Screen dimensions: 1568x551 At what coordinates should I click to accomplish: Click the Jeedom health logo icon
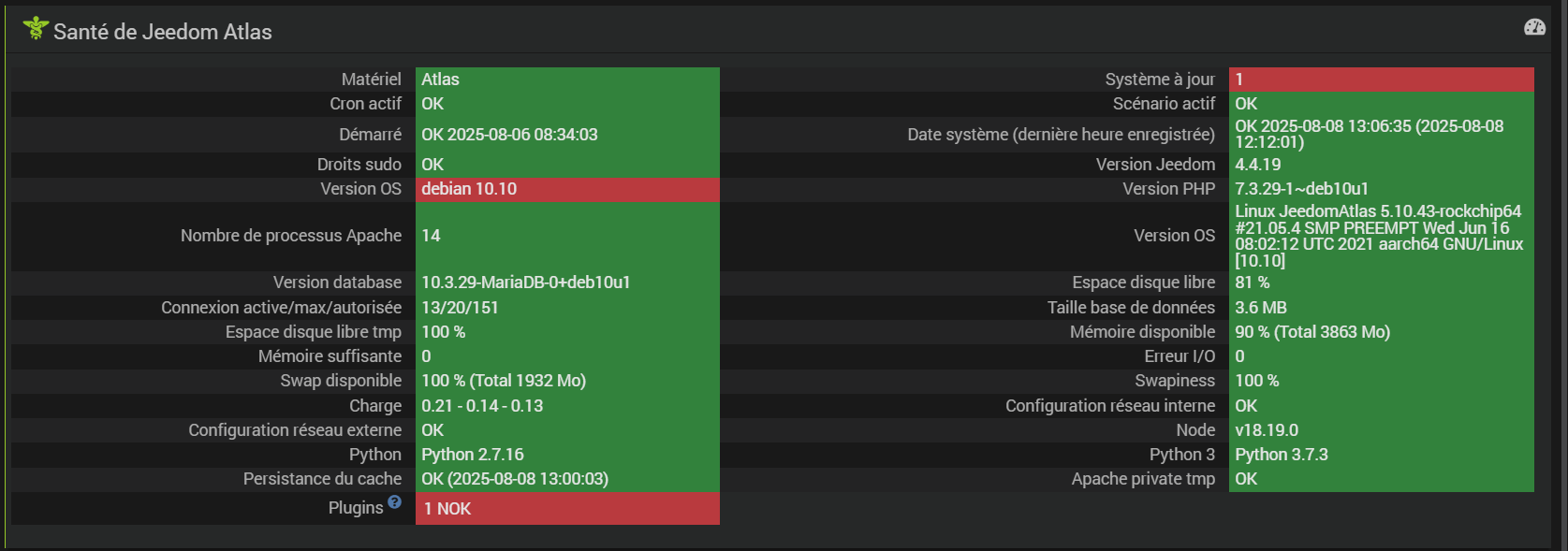[x=36, y=29]
